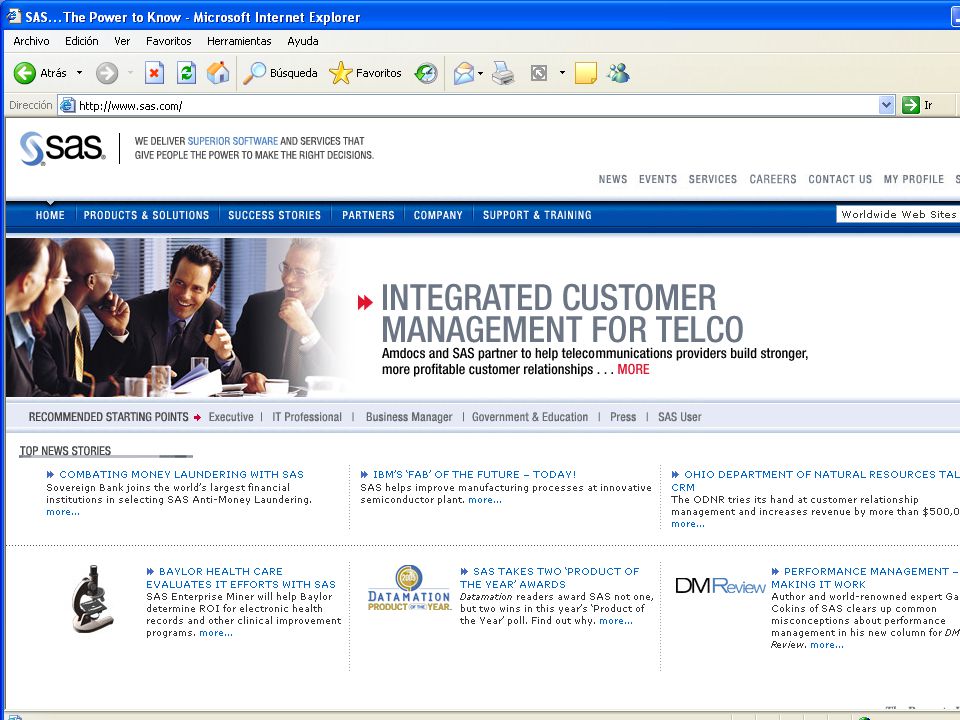960x720 pixels.
Task: Click the Datamation Product of the Year badge
Action: [x=409, y=588]
